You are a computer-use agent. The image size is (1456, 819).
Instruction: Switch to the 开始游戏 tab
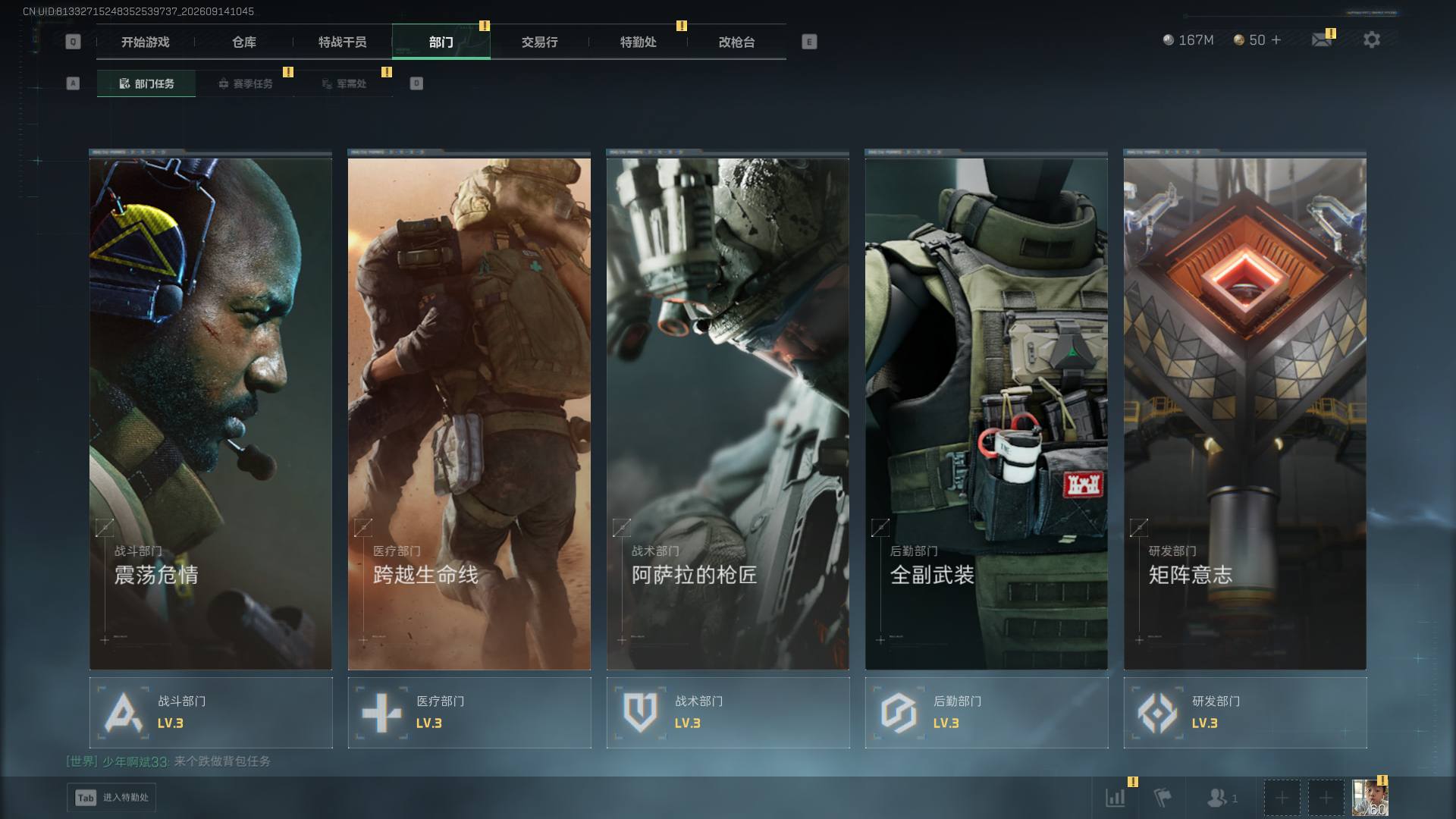coord(146,42)
